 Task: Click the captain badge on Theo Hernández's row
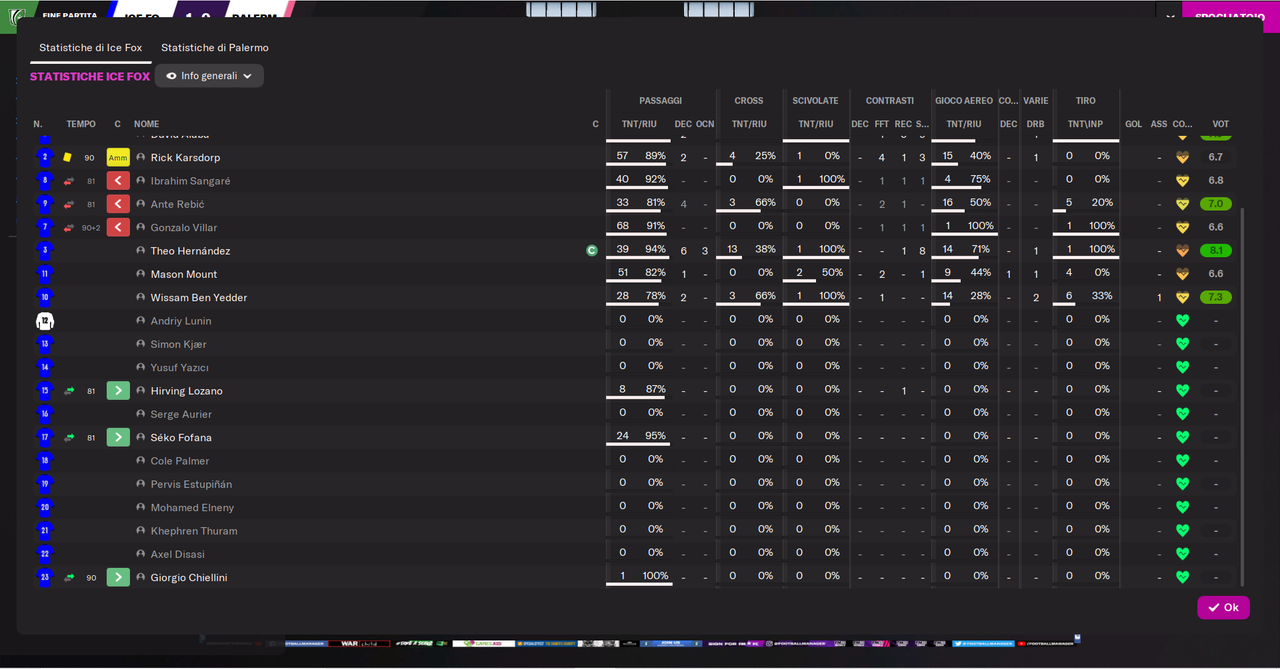point(592,251)
